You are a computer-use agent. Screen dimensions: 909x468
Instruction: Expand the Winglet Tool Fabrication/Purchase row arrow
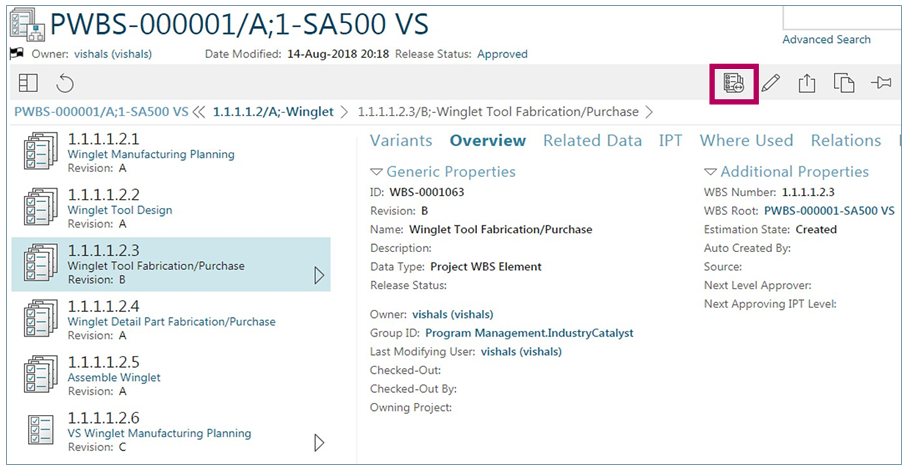(319, 275)
